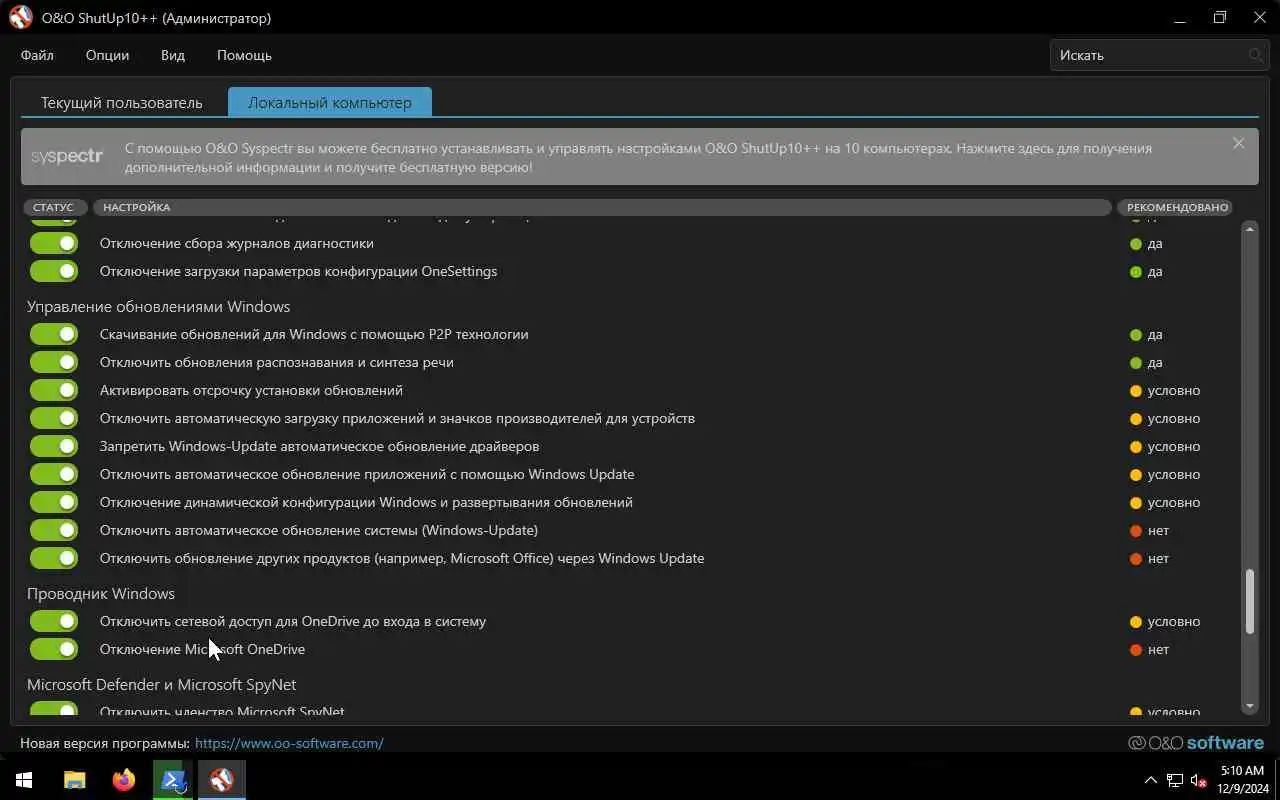
Task: Toggle 'Отключение Microsoft OneDrive' switch
Action: point(54,649)
